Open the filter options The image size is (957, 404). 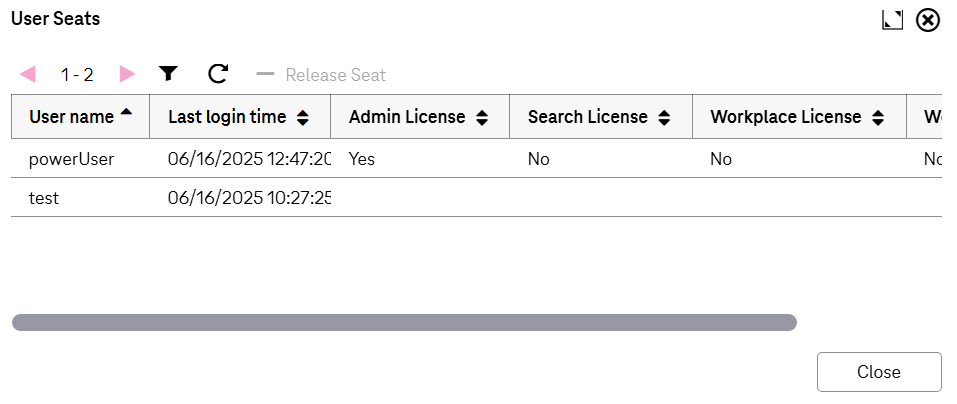point(168,74)
